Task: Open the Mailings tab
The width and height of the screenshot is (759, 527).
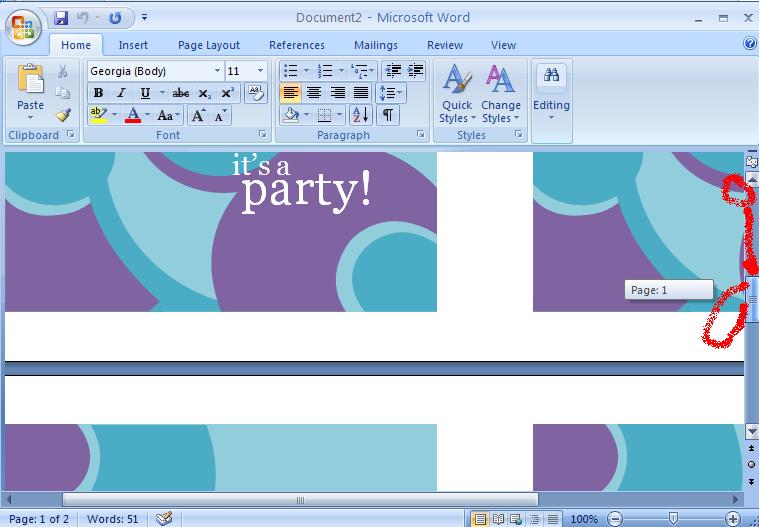Action: point(376,45)
